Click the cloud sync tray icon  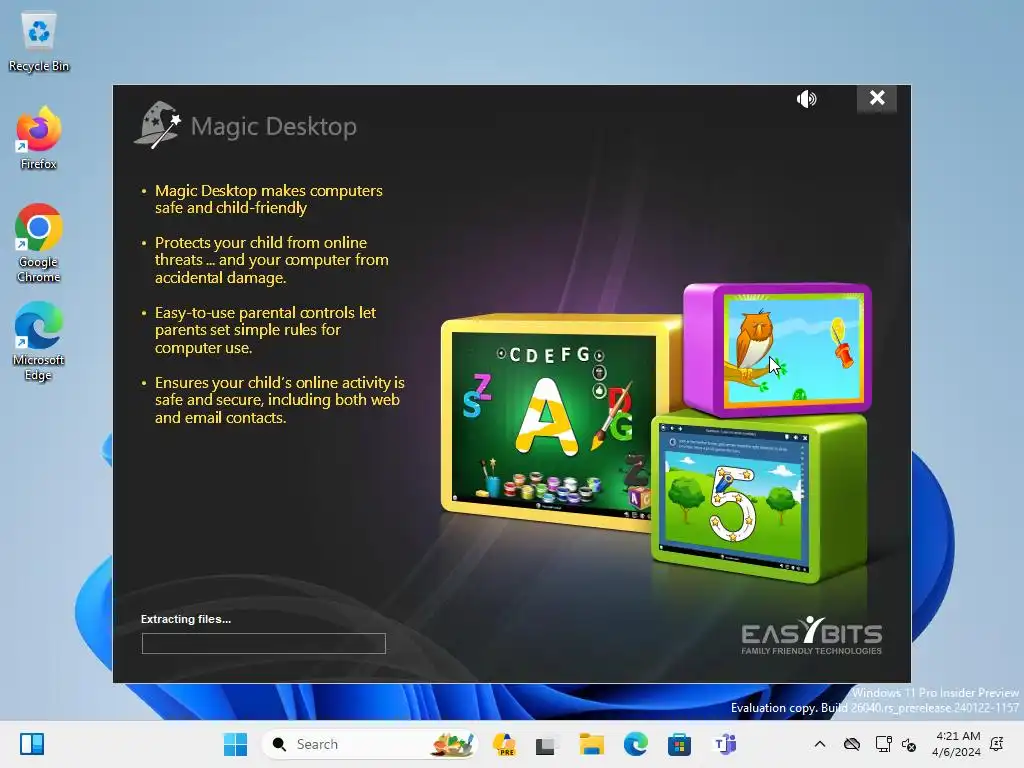[x=852, y=744]
